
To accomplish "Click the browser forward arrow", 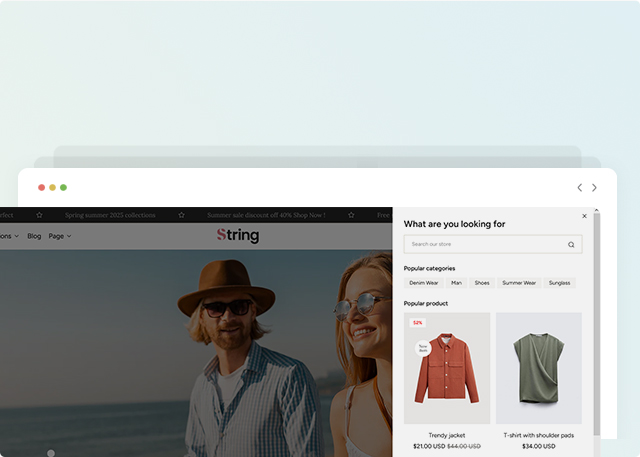I will point(594,188).
